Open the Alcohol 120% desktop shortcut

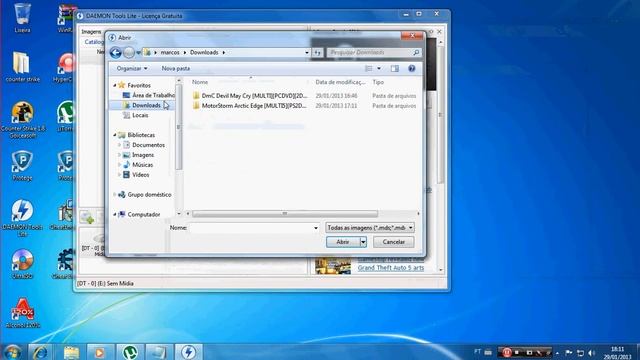click(x=22, y=313)
